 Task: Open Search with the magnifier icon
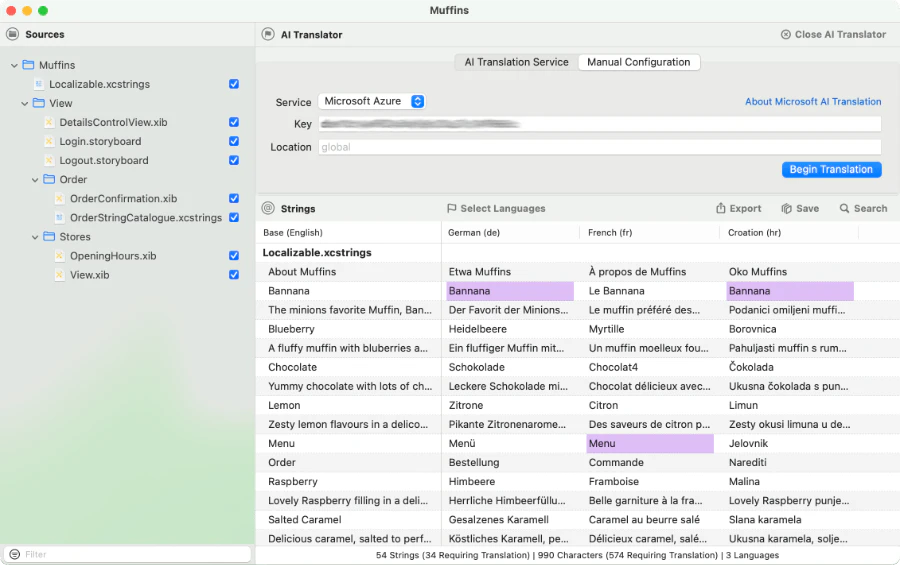click(x=844, y=208)
